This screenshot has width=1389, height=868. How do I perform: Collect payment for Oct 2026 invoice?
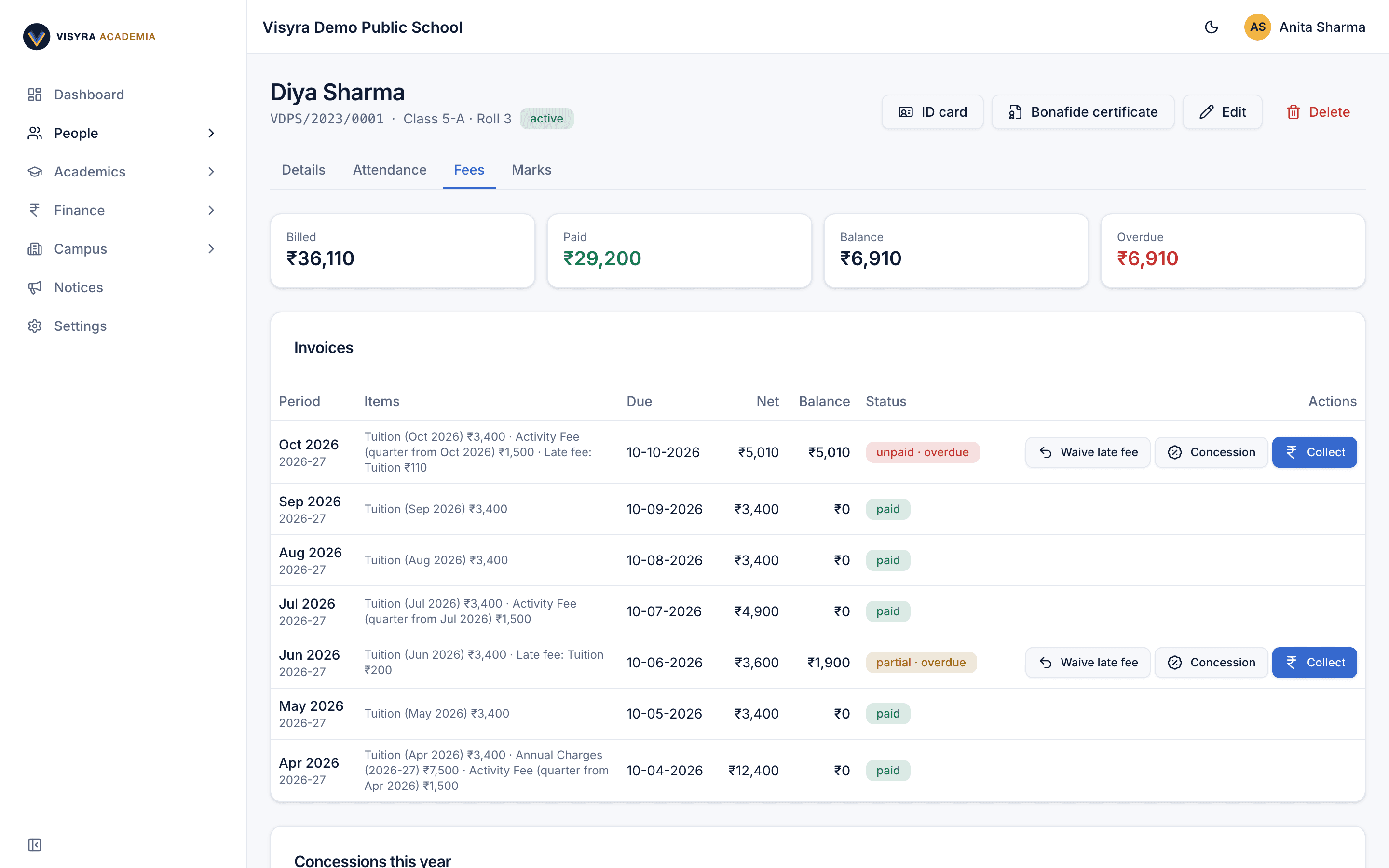pyautogui.click(x=1314, y=452)
